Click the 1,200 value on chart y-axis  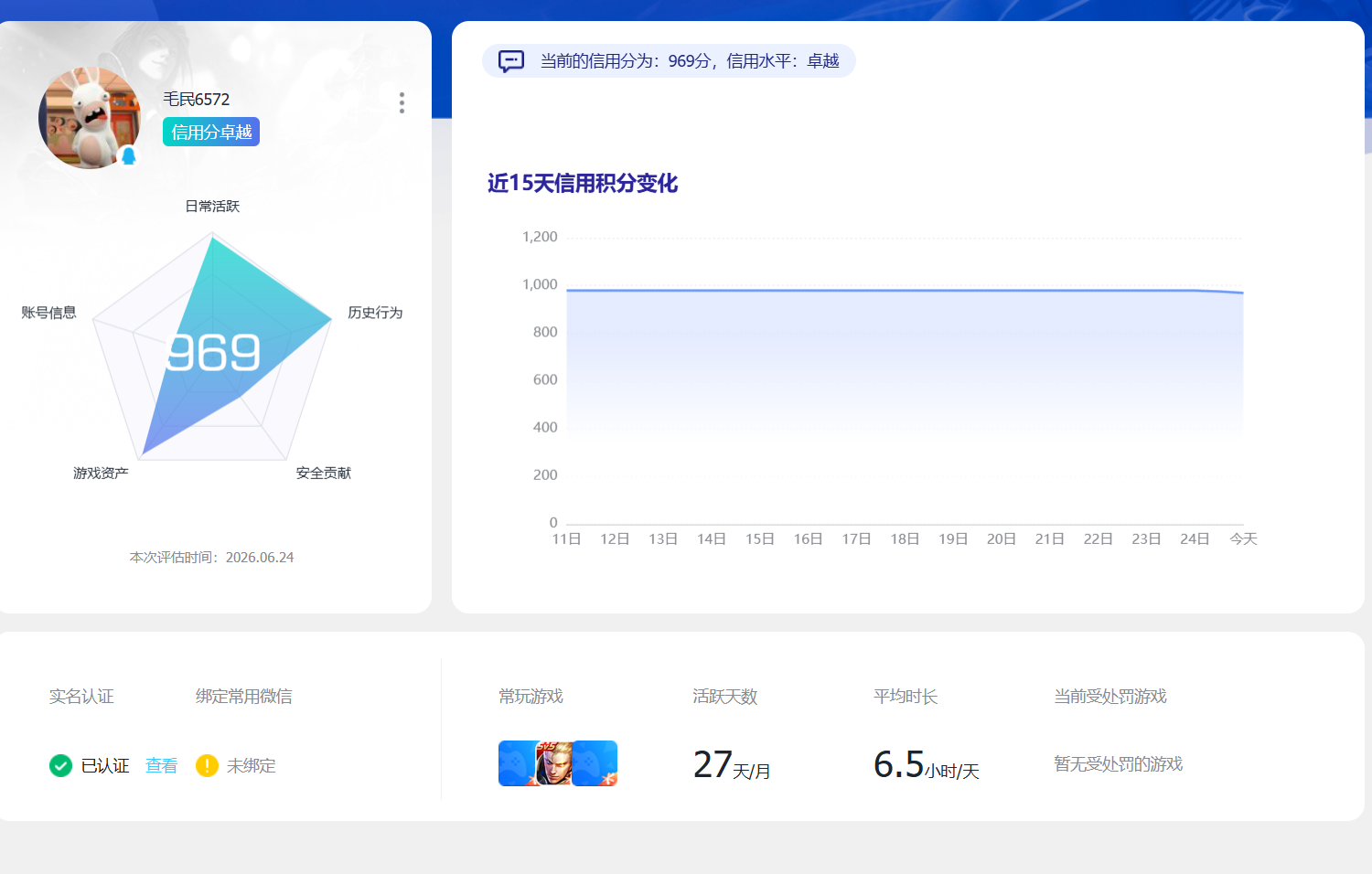tap(540, 237)
